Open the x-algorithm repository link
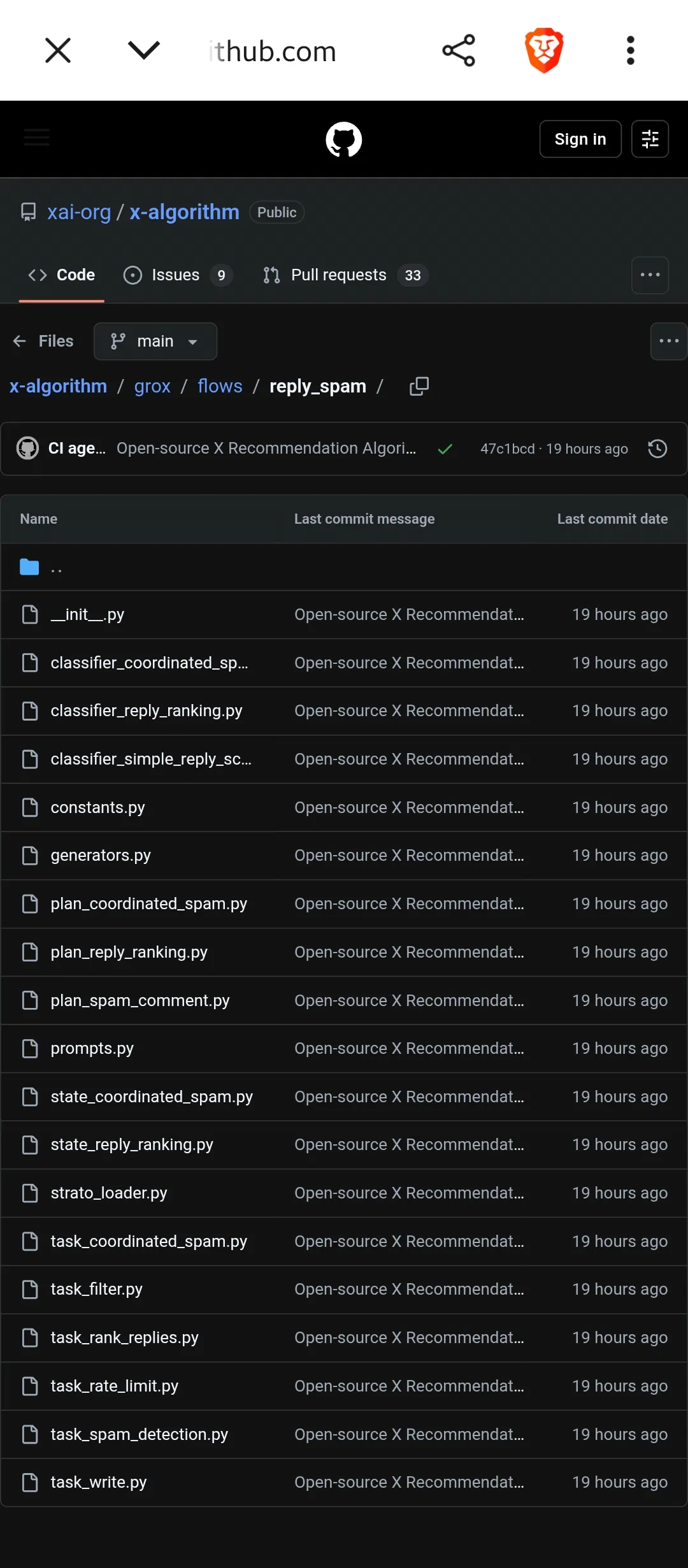688x1568 pixels. (185, 212)
